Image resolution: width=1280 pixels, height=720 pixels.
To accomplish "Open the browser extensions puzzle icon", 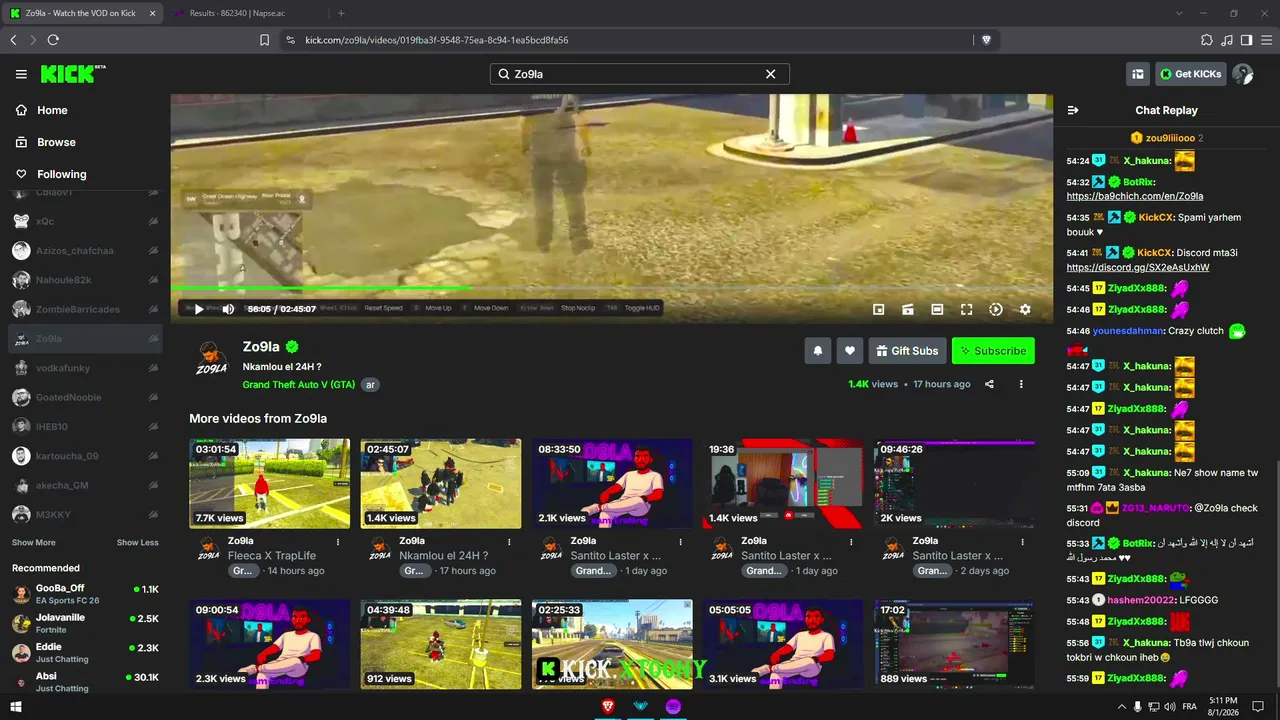I will point(1207,40).
